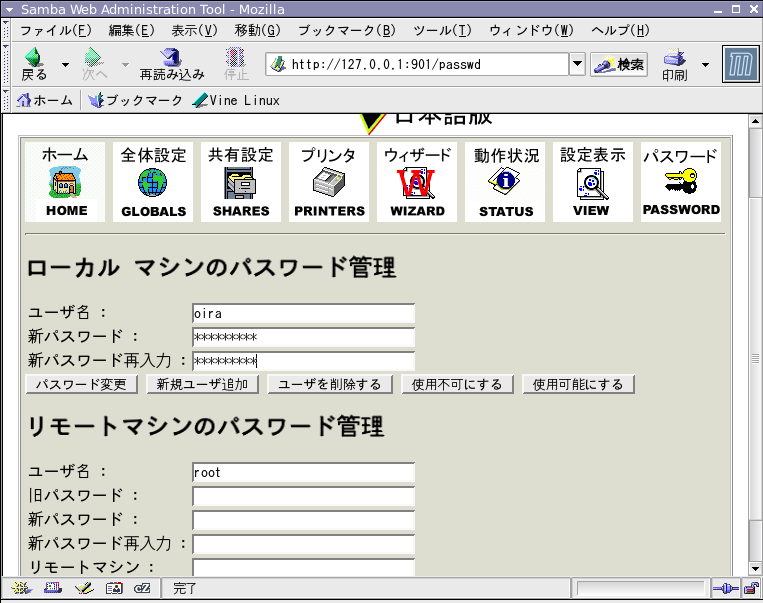This screenshot has height=603, width=763.
Task: Click the 検索 search button
Action: coord(619,64)
